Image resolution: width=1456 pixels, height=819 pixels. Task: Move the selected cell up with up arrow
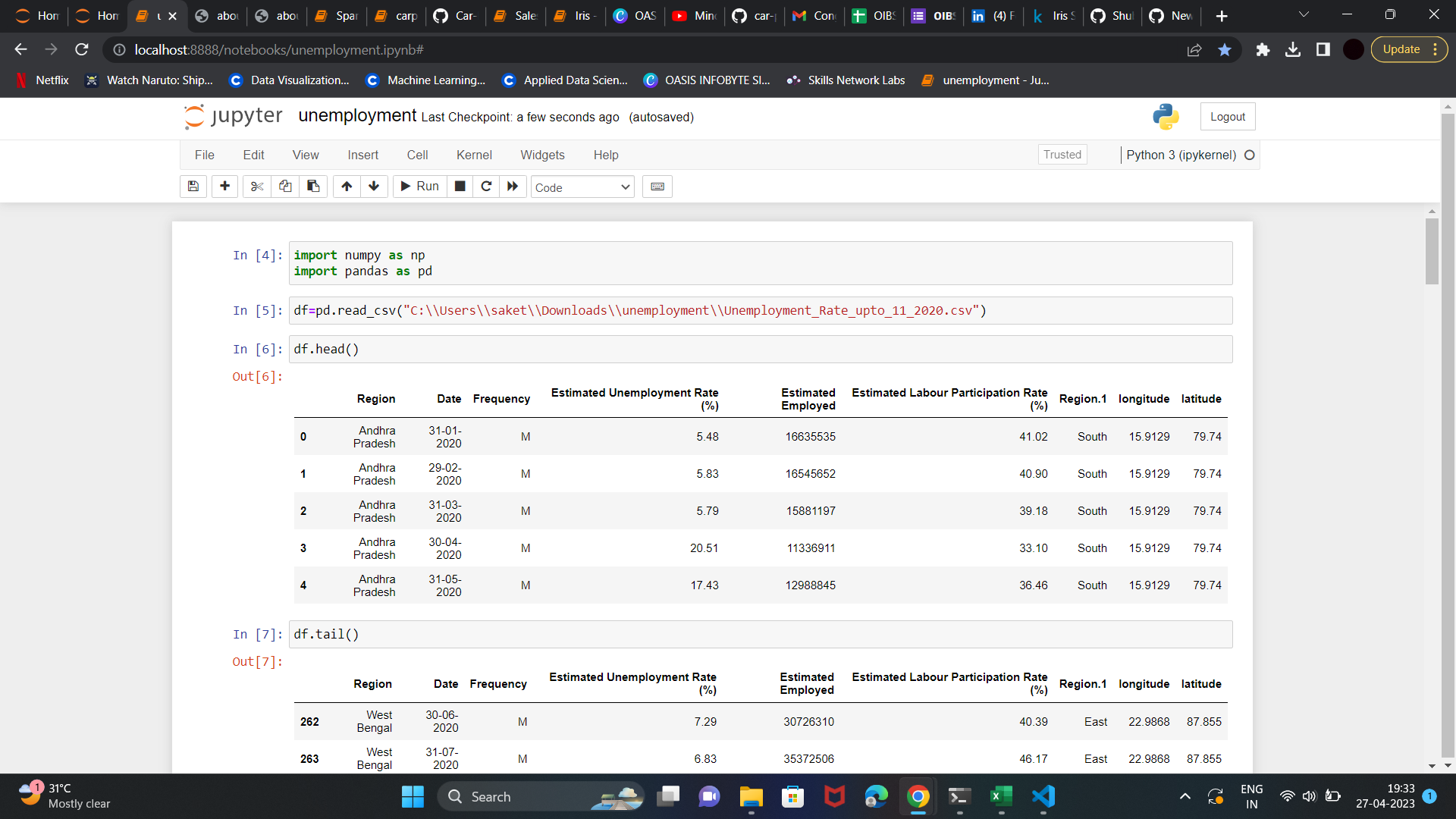pyautogui.click(x=346, y=187)
